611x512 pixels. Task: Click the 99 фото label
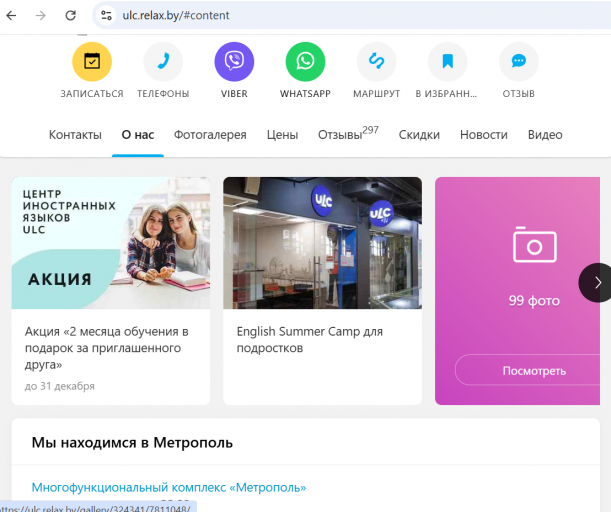[x=534, y=301]
